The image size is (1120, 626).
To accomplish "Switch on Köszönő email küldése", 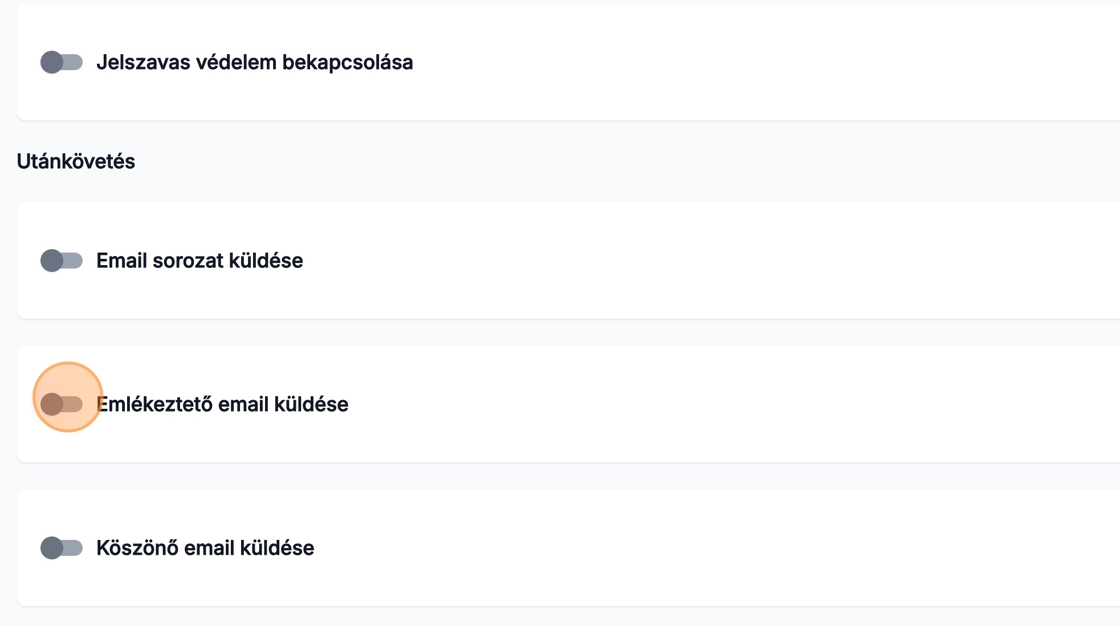I will pyautogui.click(x=61, y=548).
